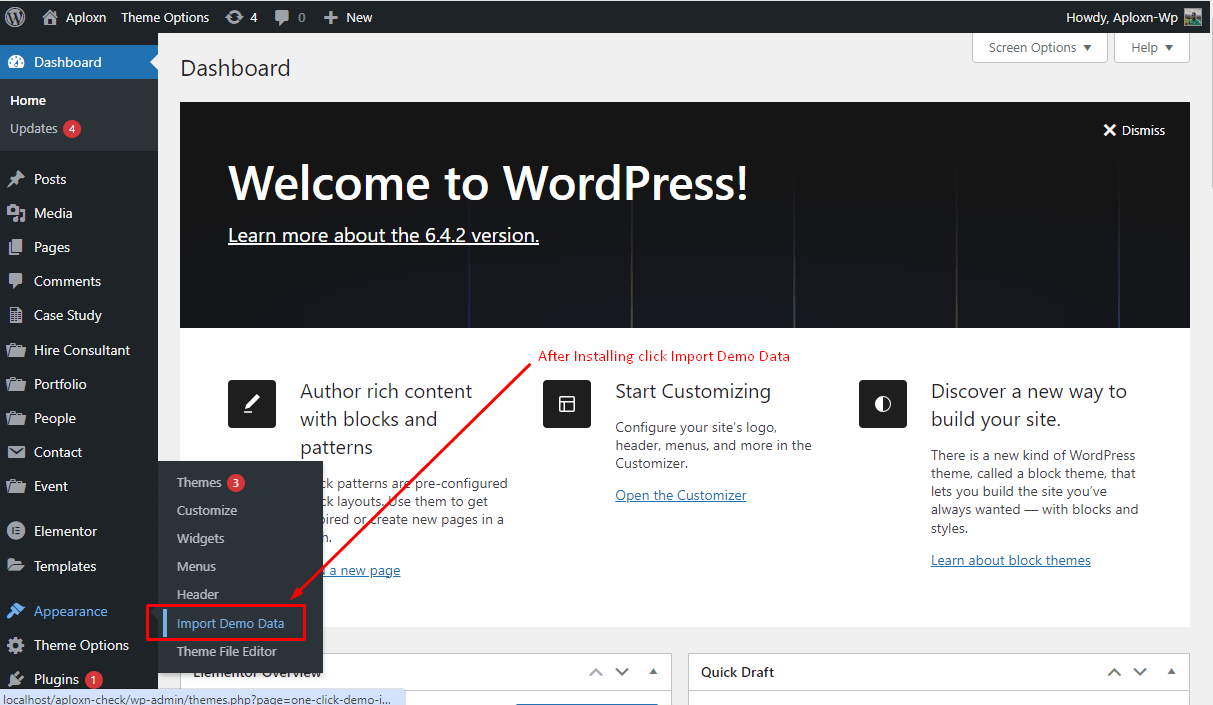Move Elementor Overview box down
1213x705 pixels.
point(622,672)
